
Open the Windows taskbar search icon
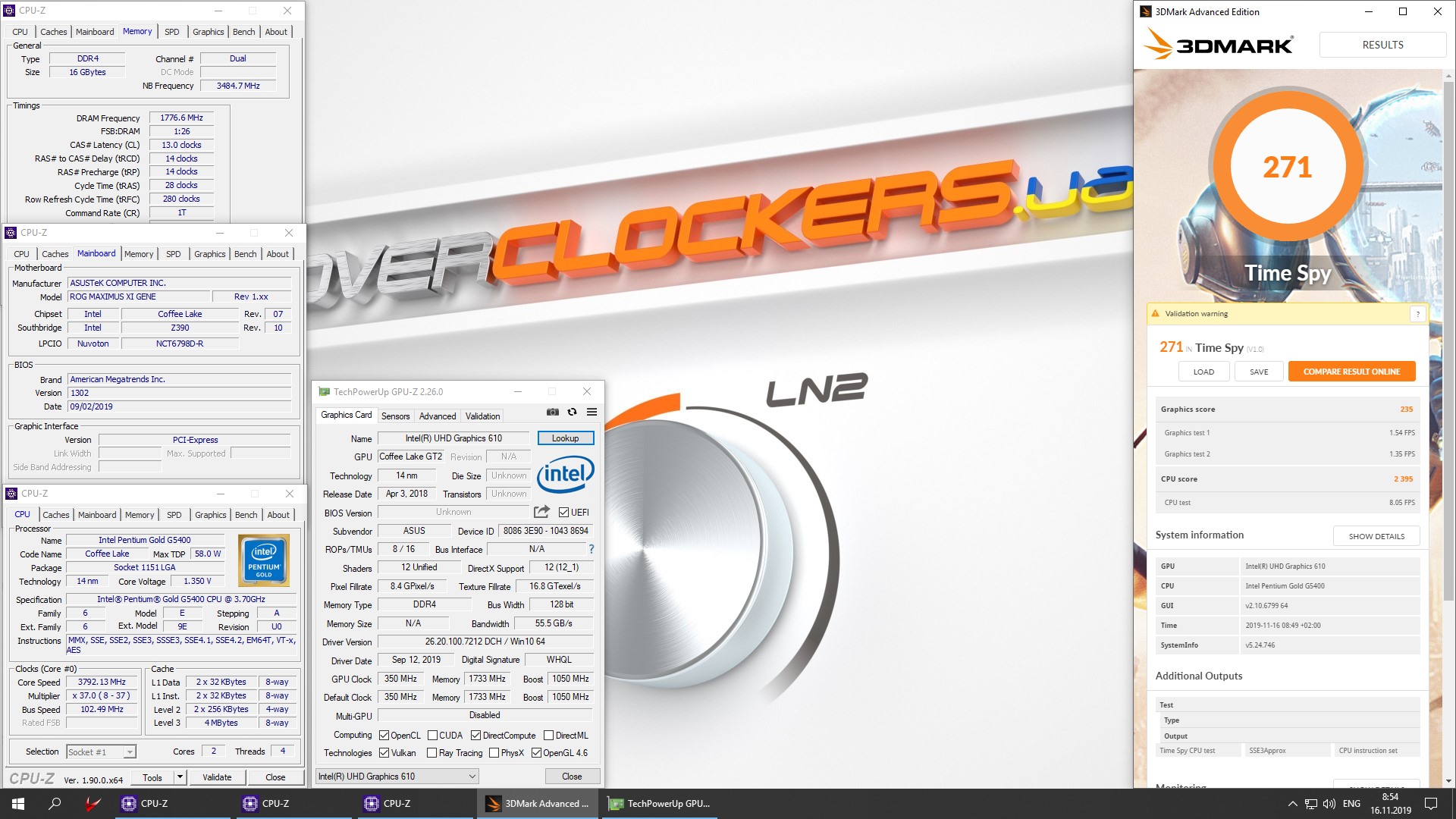55,804
